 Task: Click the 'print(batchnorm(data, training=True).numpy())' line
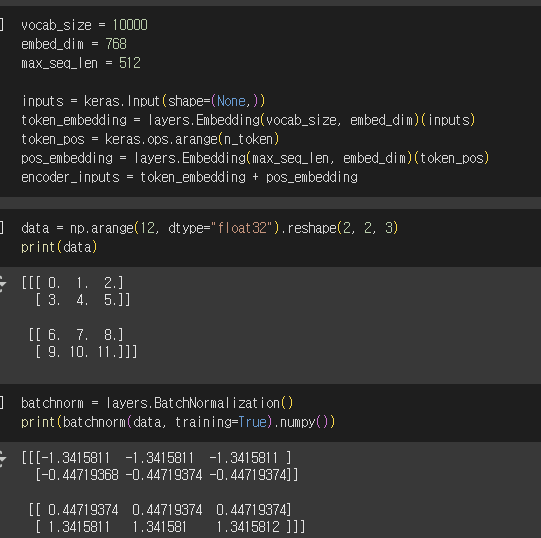[178, 422]
